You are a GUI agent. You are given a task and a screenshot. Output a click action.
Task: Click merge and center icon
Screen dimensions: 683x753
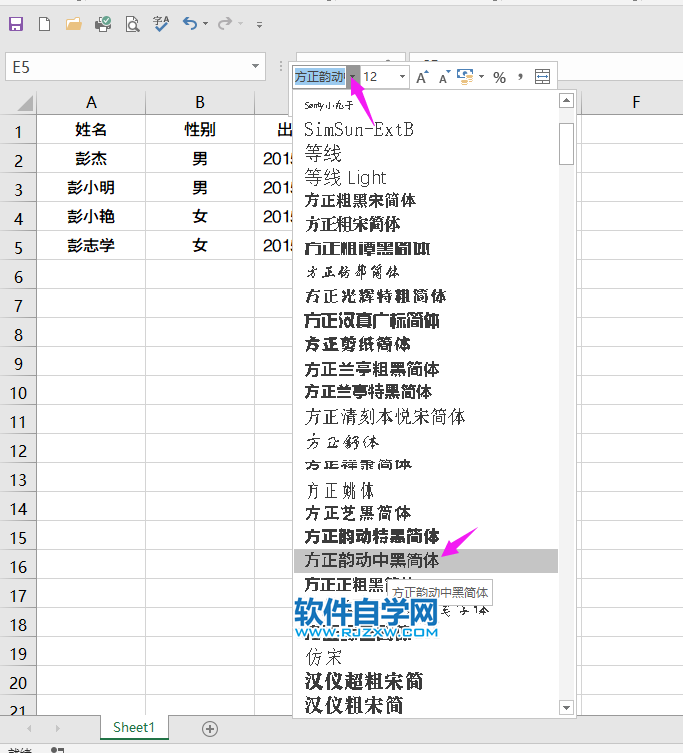tap(542, 77)
